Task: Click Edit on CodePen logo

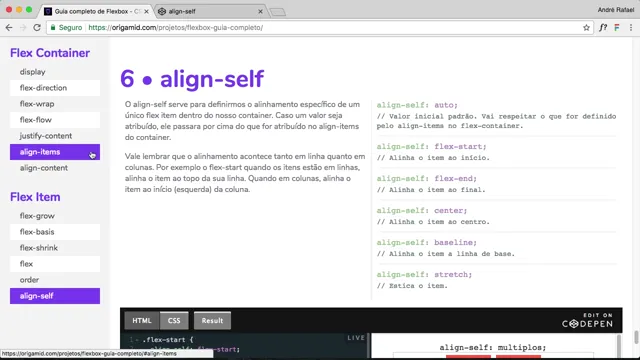Action: [587, 320]
